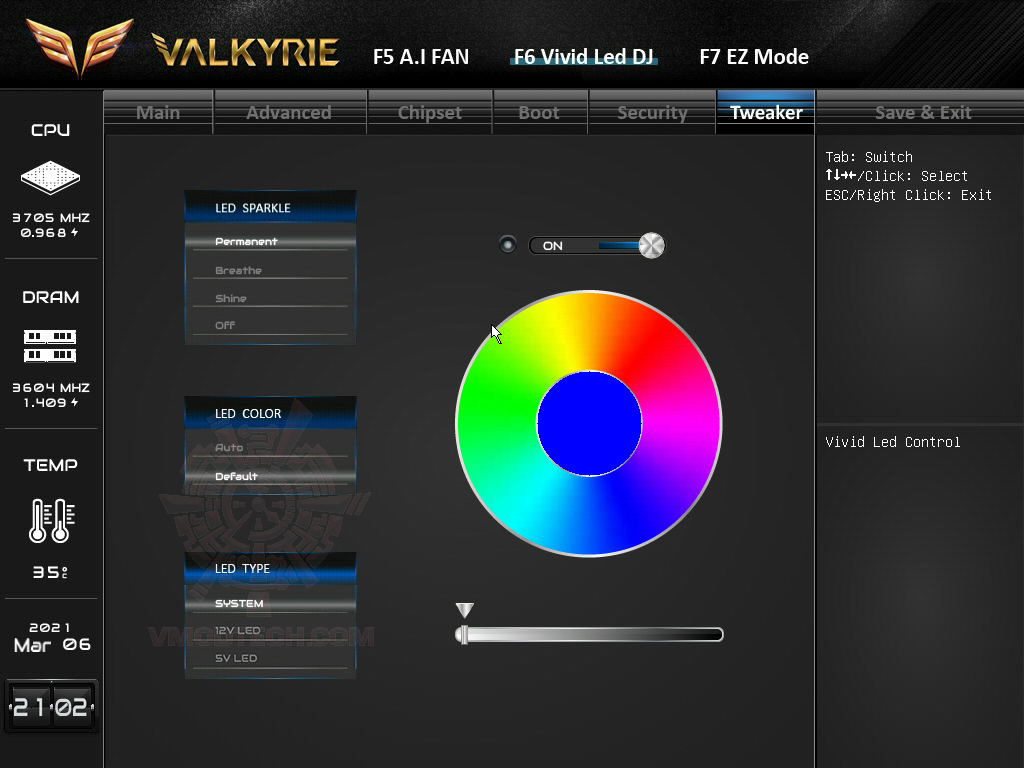Toggle the LED ON switch off

coord(596,246)
